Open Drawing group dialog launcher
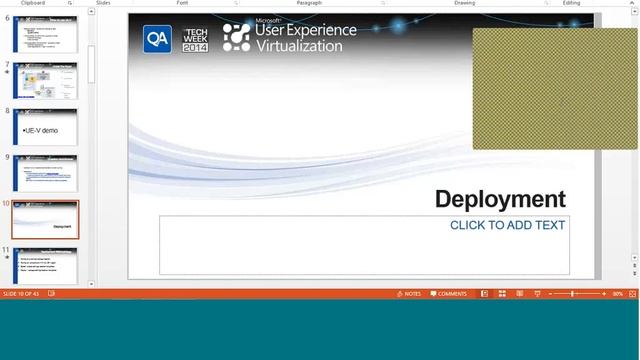This screenshot has height=360, width=640. click(546, 3)
